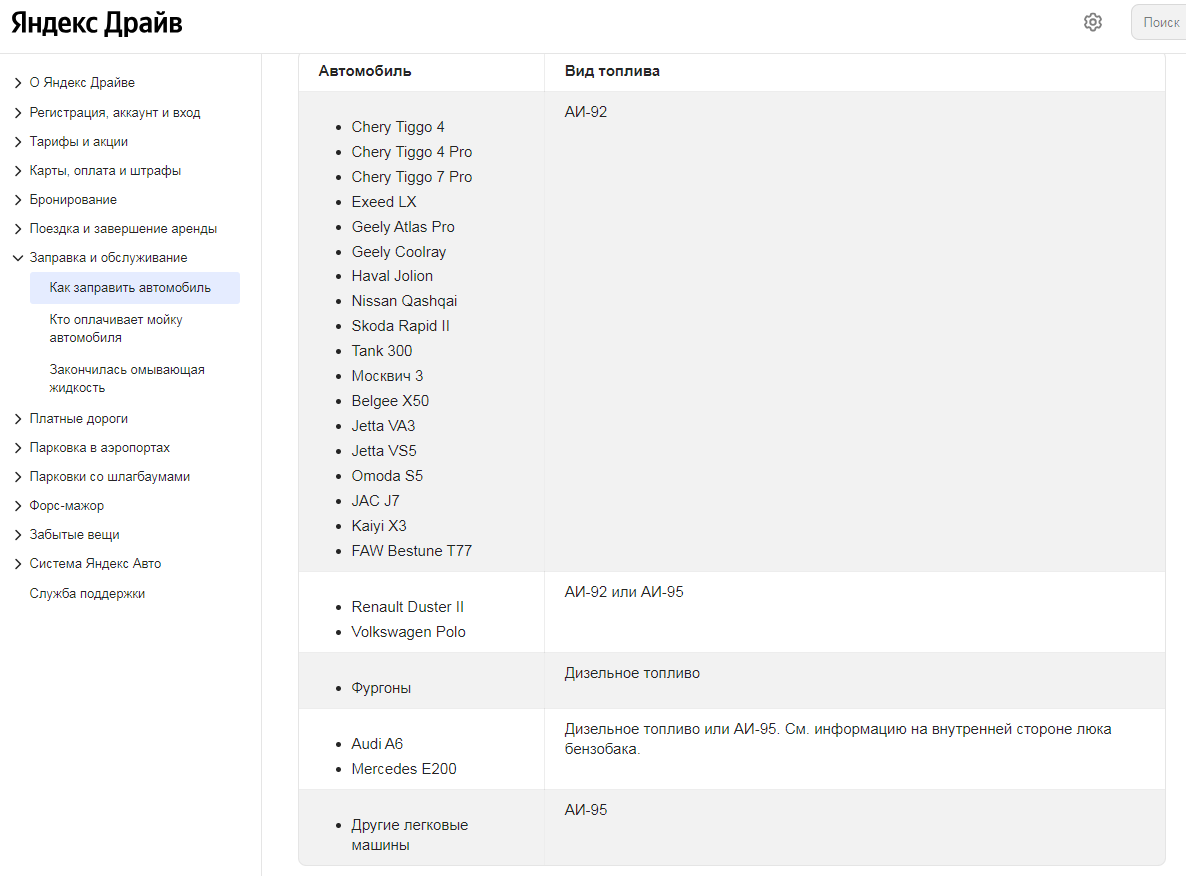Viewport: 1186px width, 876px height.
Task: Open Система Яндекс Авто section
Action: pyautogui.click(x=95, y=564)
